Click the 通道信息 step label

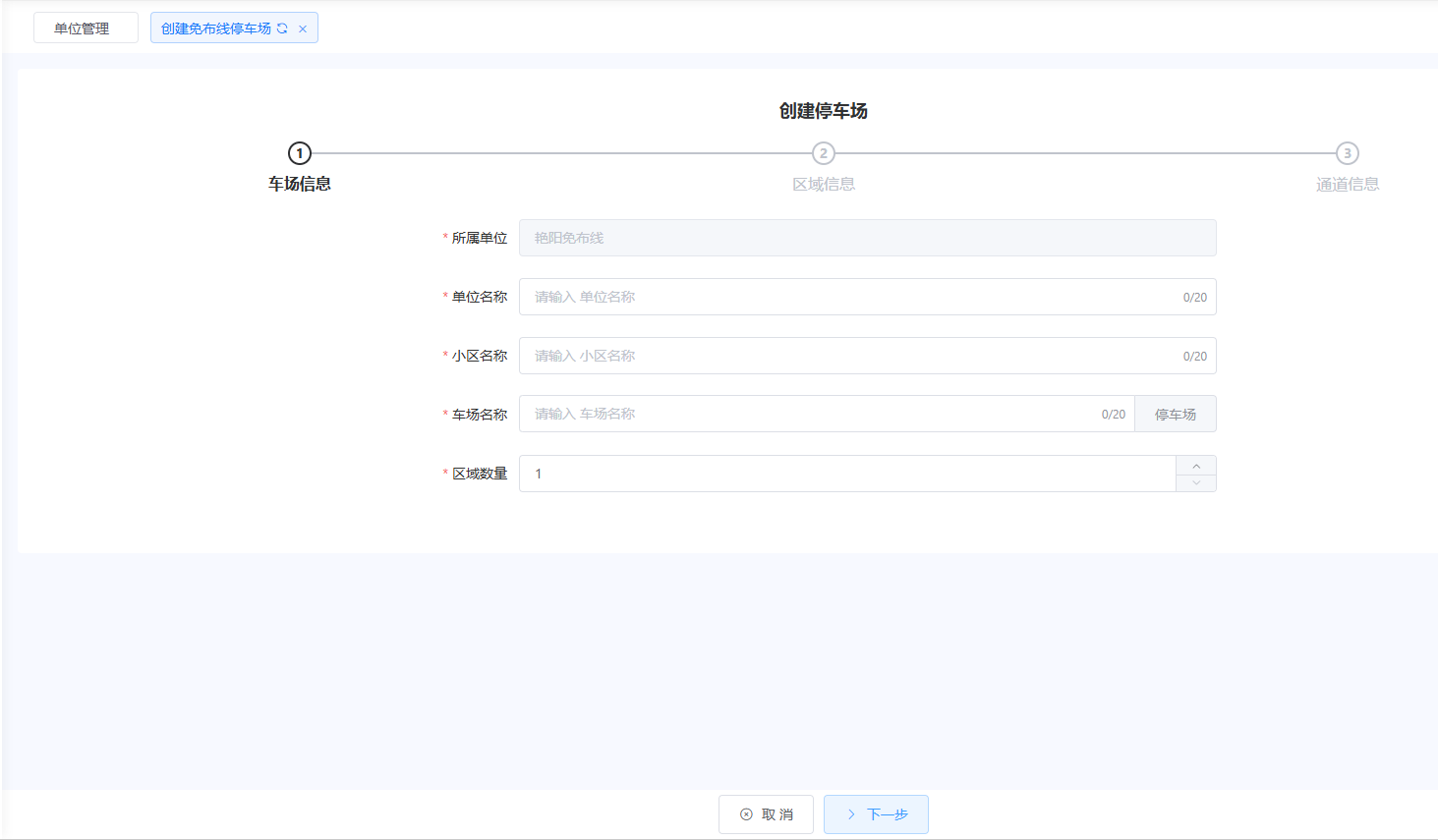pos(1348,184)
